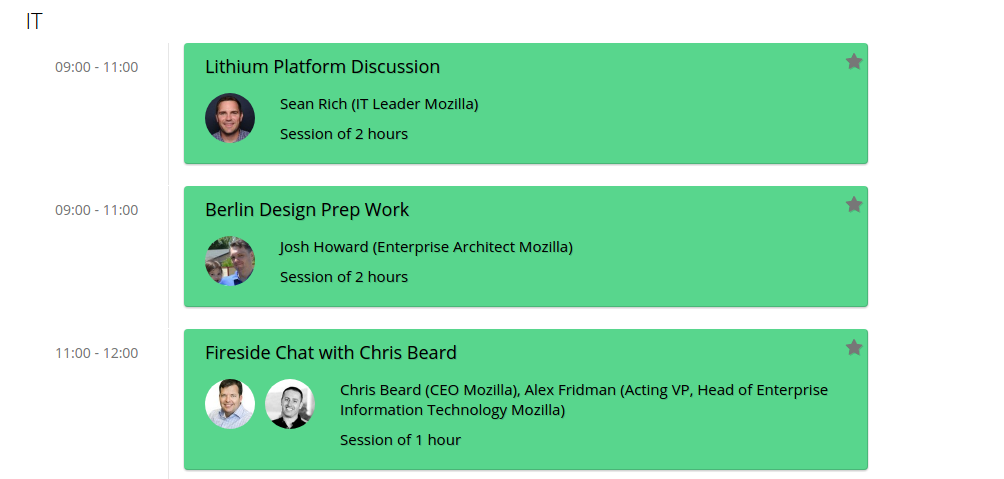Viewport: 1004px width, 479px height.
Task: Star the Lithium Platform Discussion session
Action: [854, 61]
